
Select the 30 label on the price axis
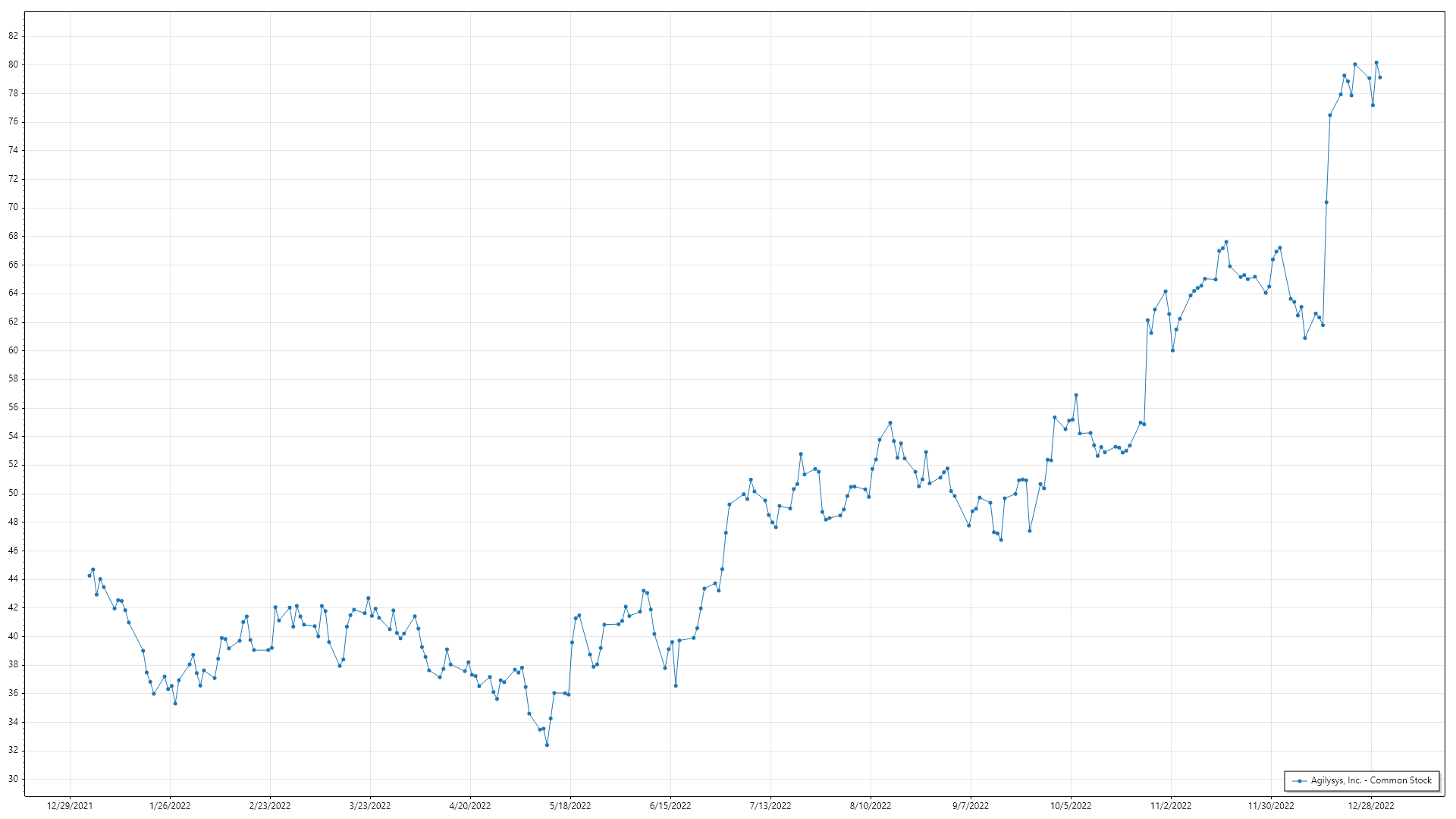coord(14,779)
